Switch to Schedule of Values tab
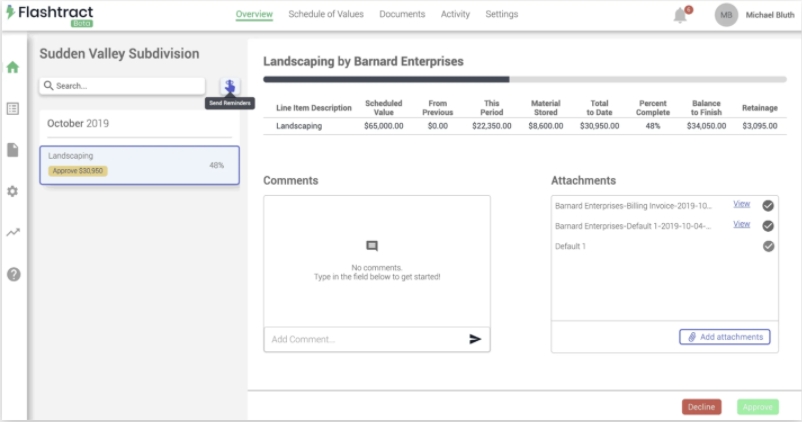802x422 pixels. tap(326, 15)
